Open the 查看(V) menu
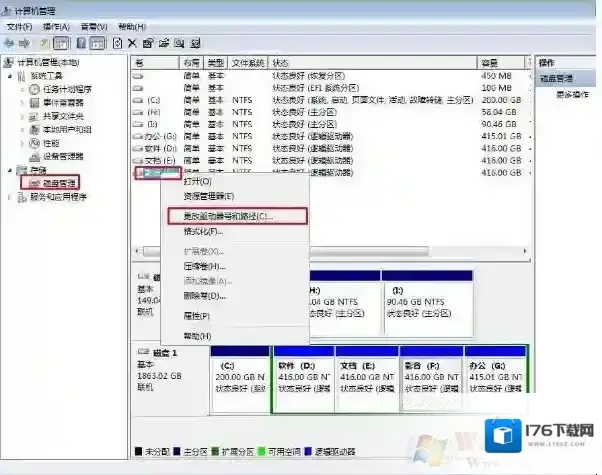 [94, 26]
